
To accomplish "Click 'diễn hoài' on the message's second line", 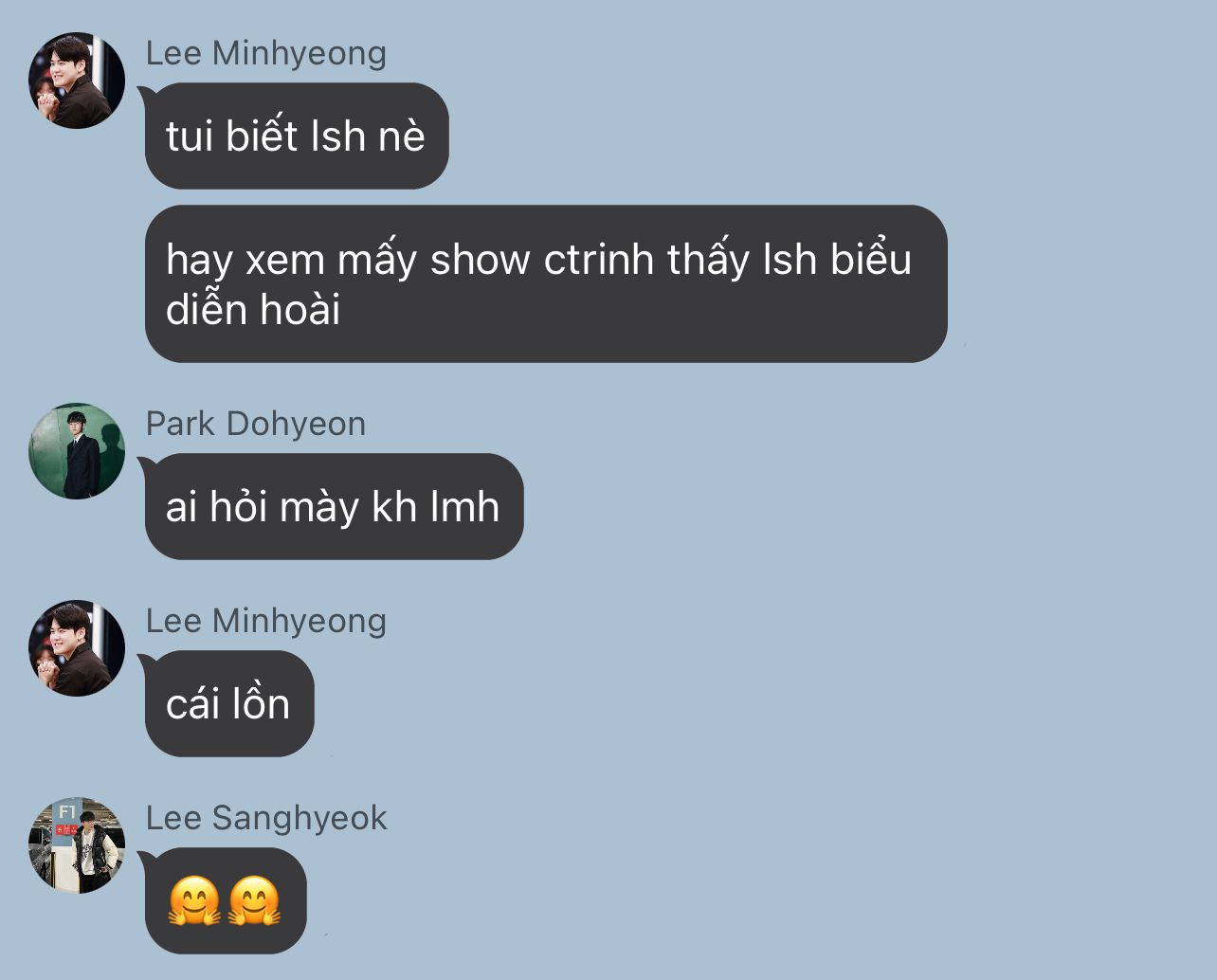I will click(x=253, y=310).
